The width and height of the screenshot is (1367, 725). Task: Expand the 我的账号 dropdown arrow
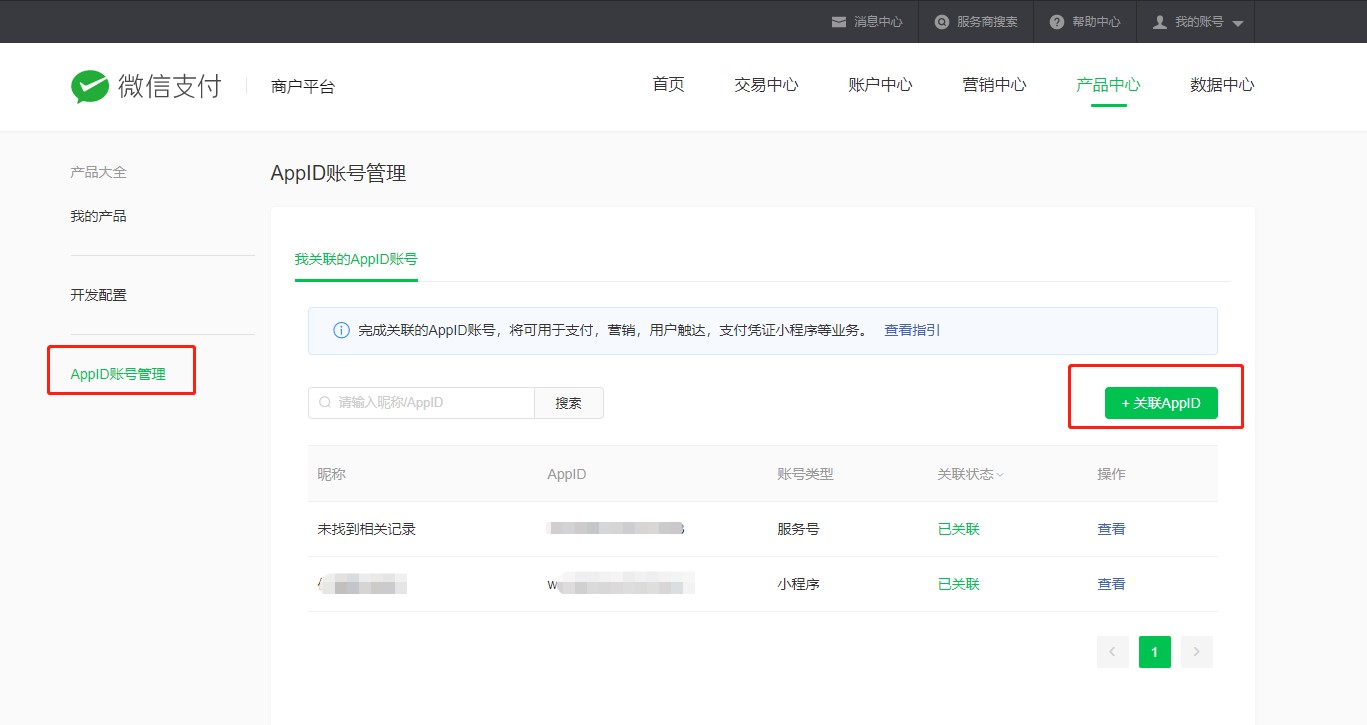1238,23
